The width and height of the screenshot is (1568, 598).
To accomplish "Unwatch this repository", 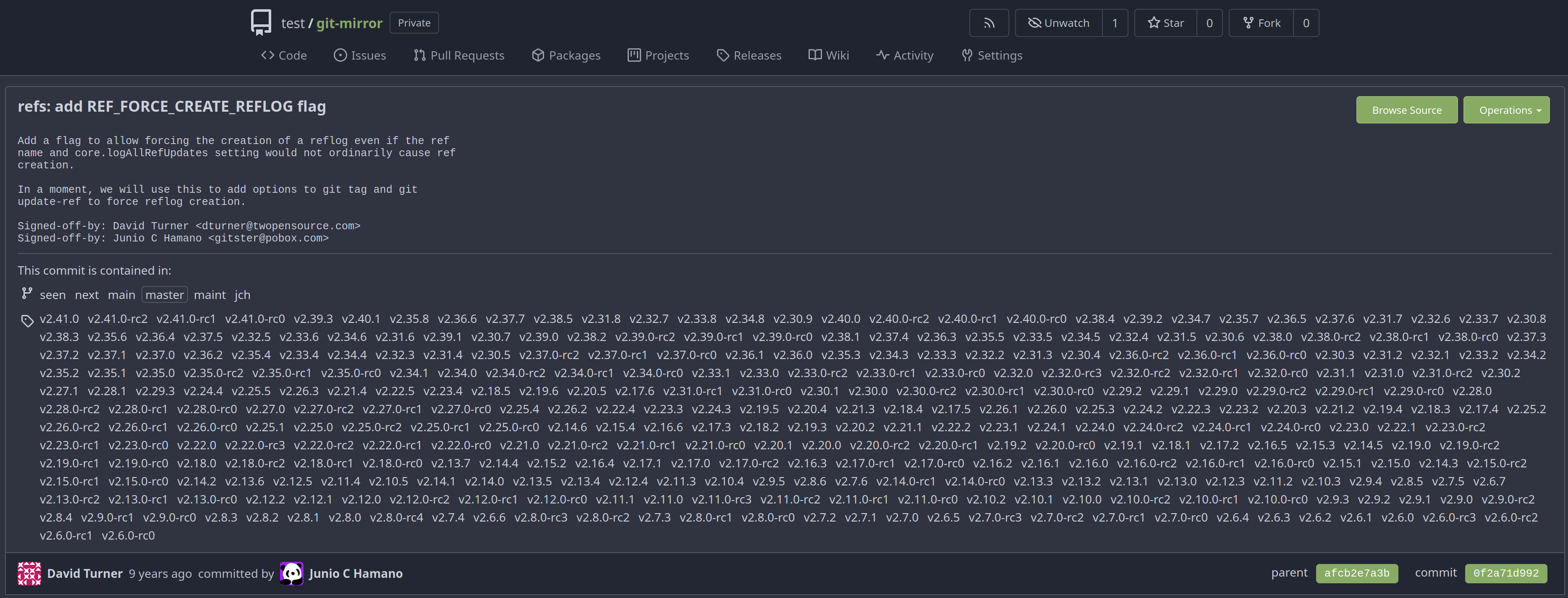I will pos(1058,23).
